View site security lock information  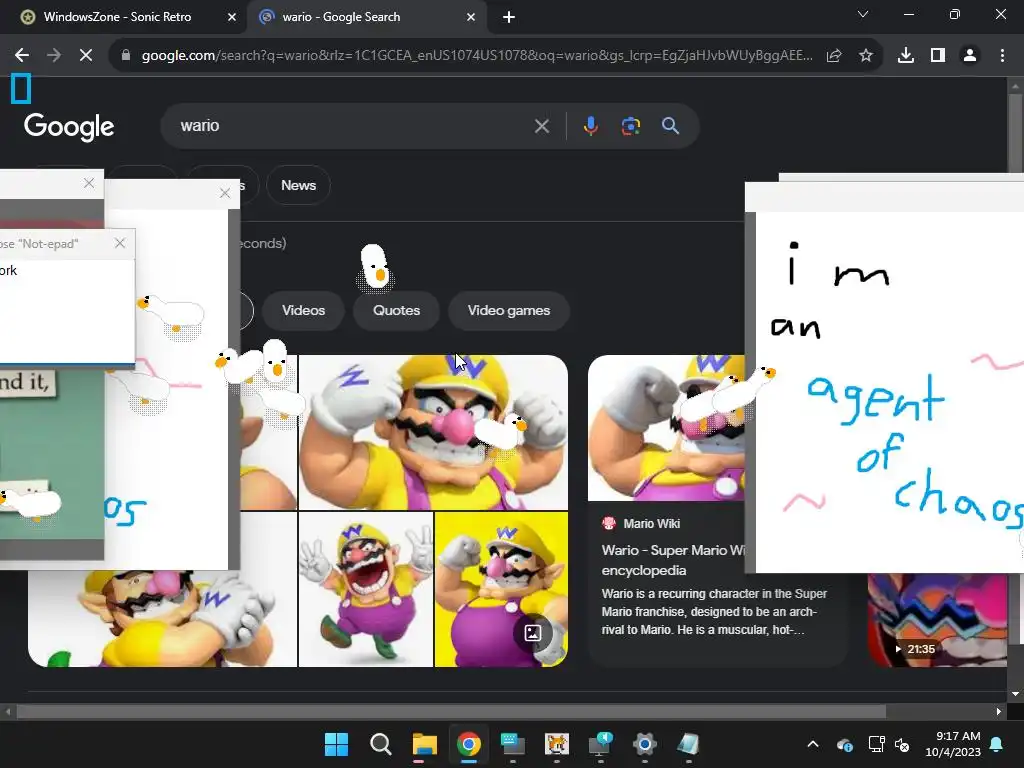(x=126, y=56)
